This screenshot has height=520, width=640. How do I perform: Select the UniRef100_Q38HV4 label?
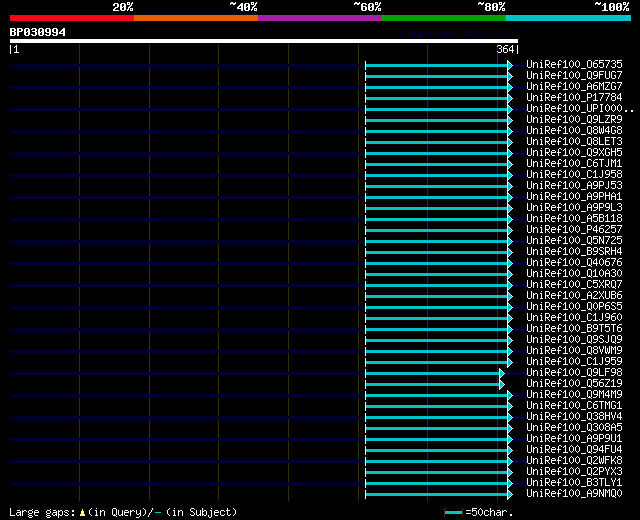(x=574, y=417)
